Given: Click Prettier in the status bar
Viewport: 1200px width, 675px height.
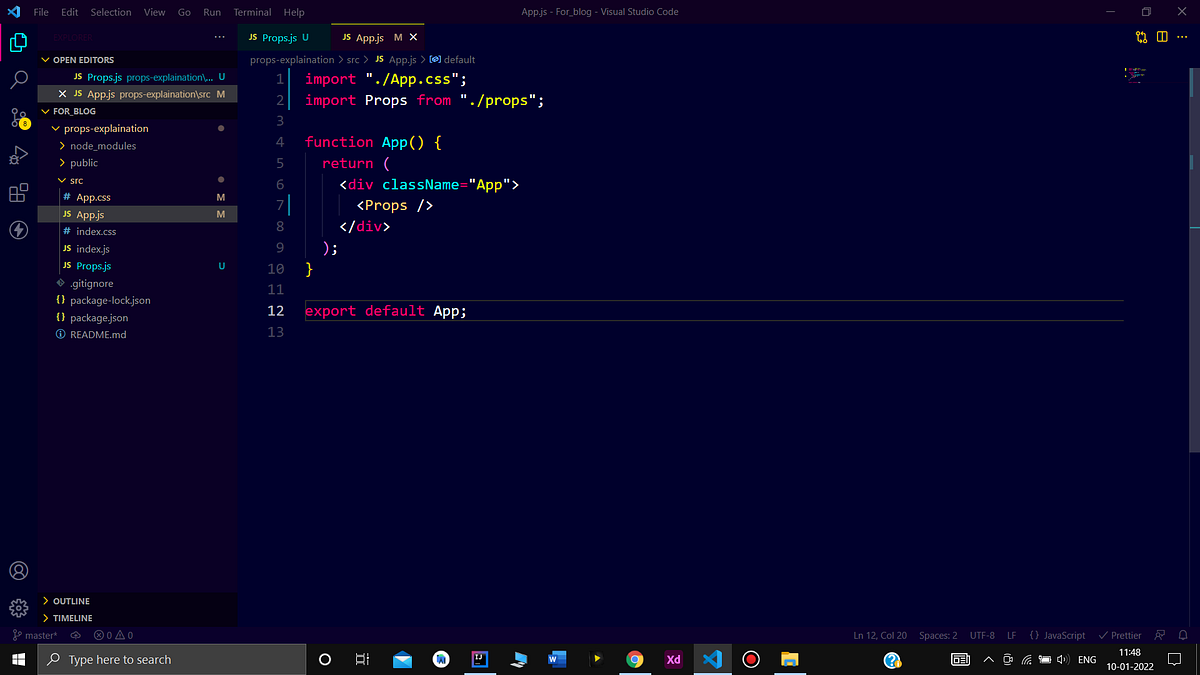Looking at the screenshot, I should click(x=1120, y=634).
